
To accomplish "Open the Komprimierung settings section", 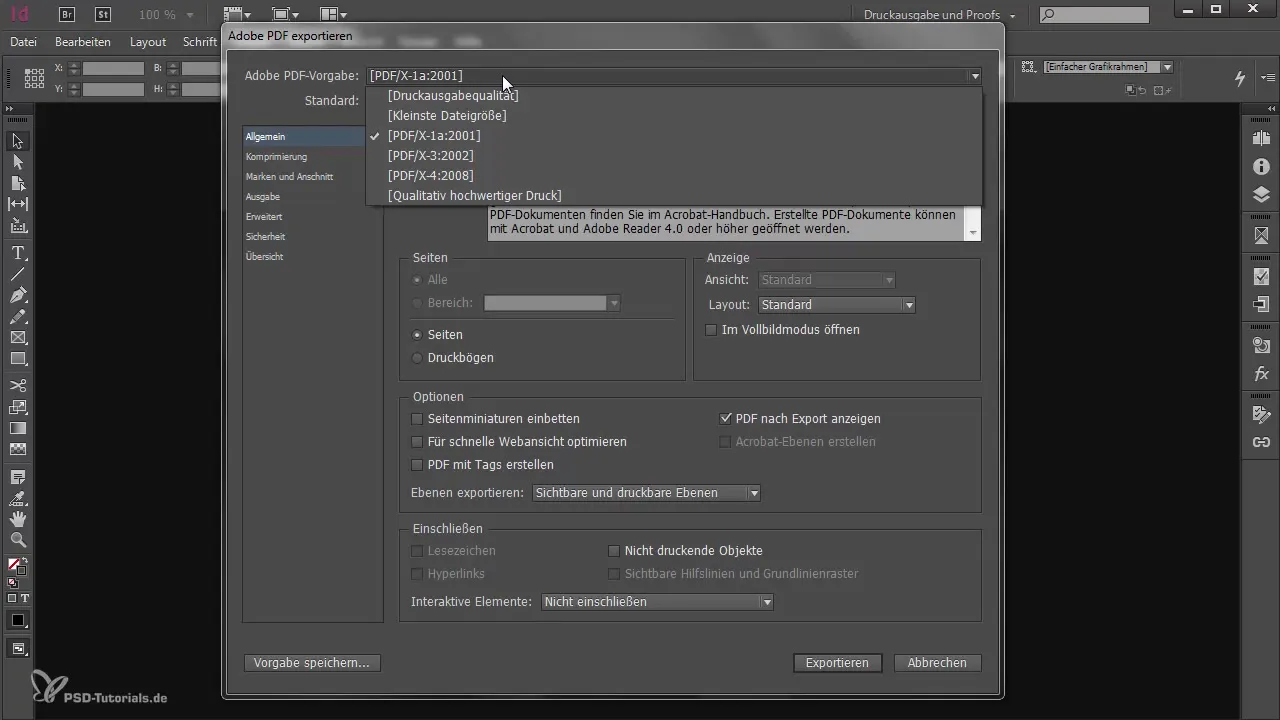I will (x=276, y=157).
